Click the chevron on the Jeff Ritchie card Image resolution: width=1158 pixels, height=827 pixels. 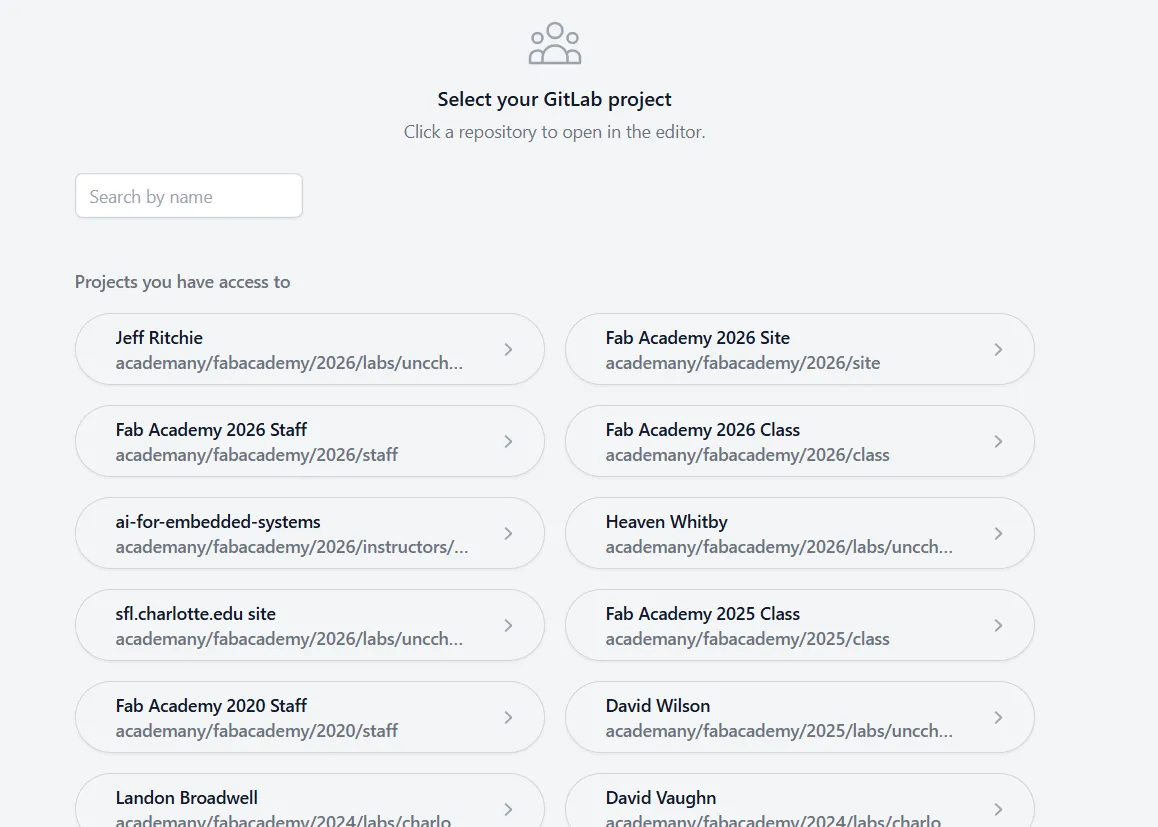(x=508, y=350)
